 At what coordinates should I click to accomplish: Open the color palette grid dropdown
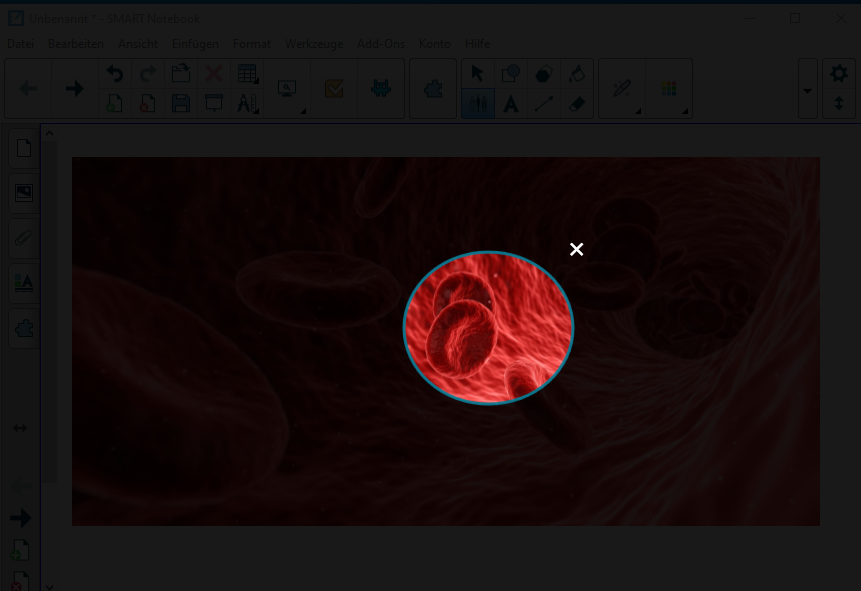(669, 88)
